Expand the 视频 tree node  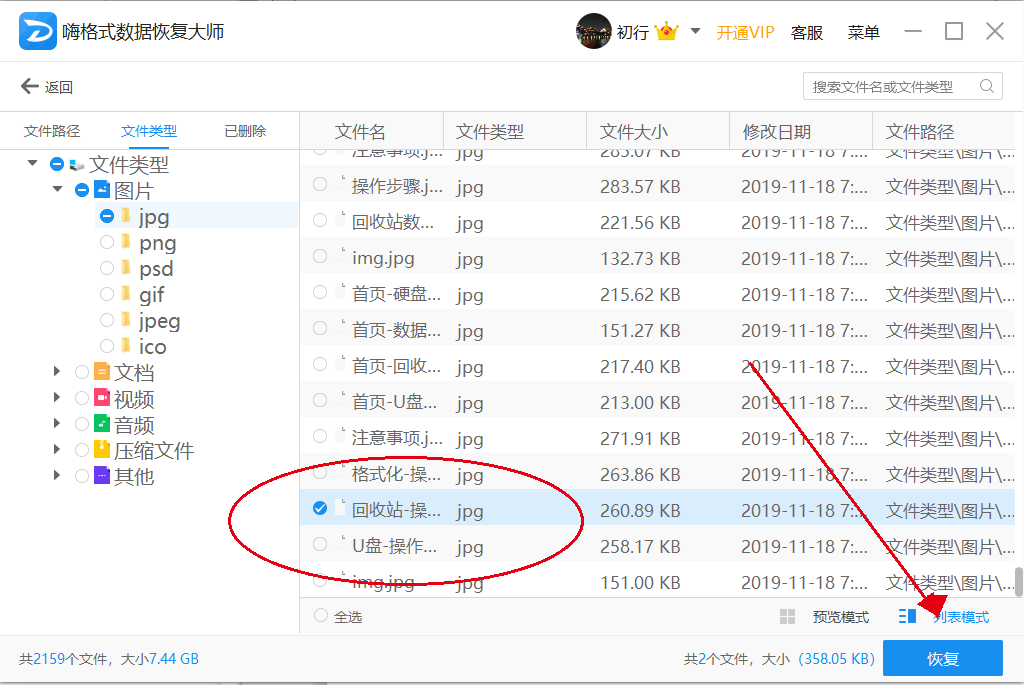(57, 398)
